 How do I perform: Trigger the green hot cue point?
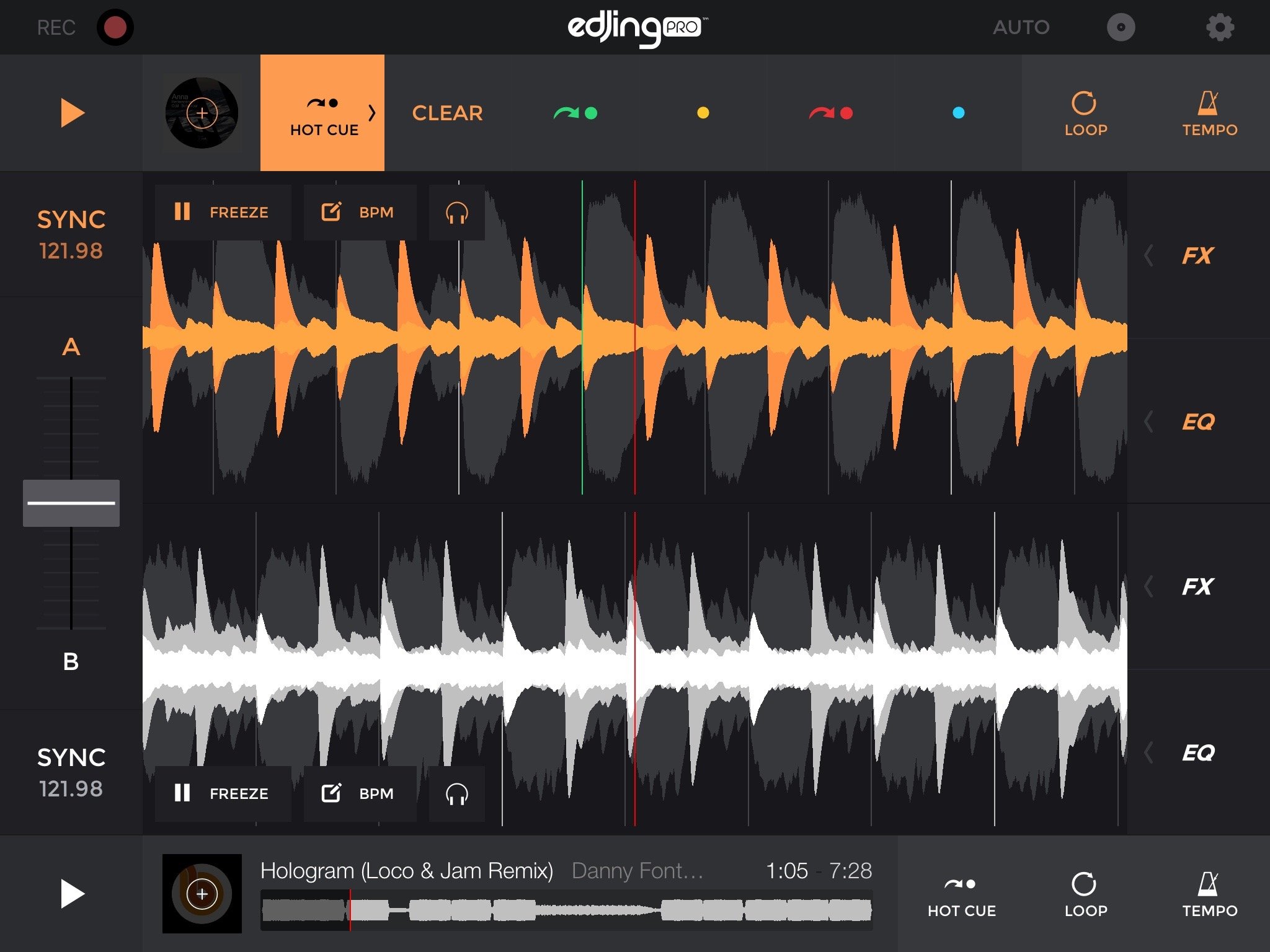click(x=576, y=113)
